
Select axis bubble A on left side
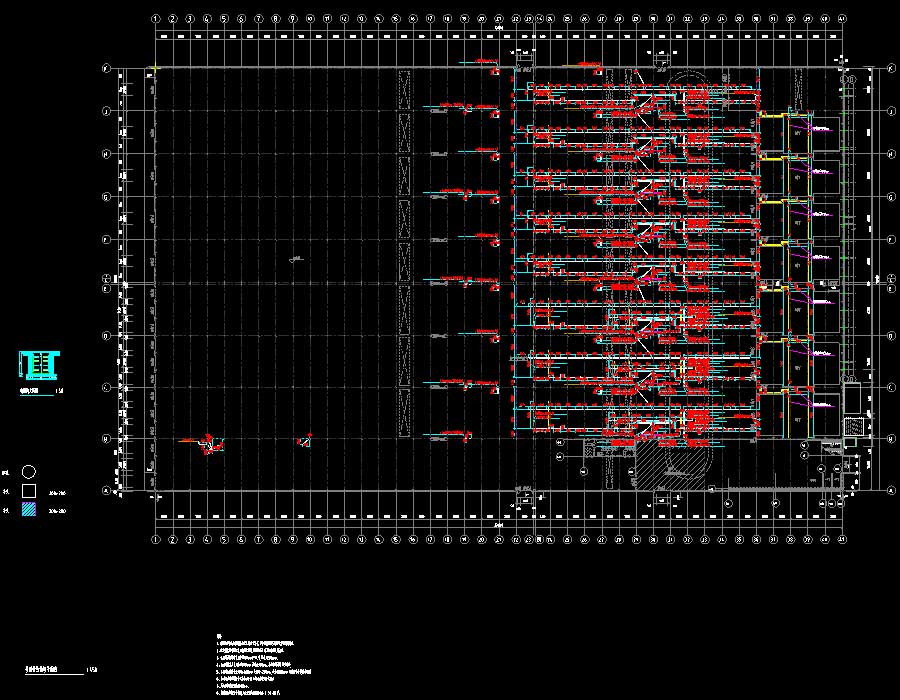pyautogui.click(x=106, y=491)
